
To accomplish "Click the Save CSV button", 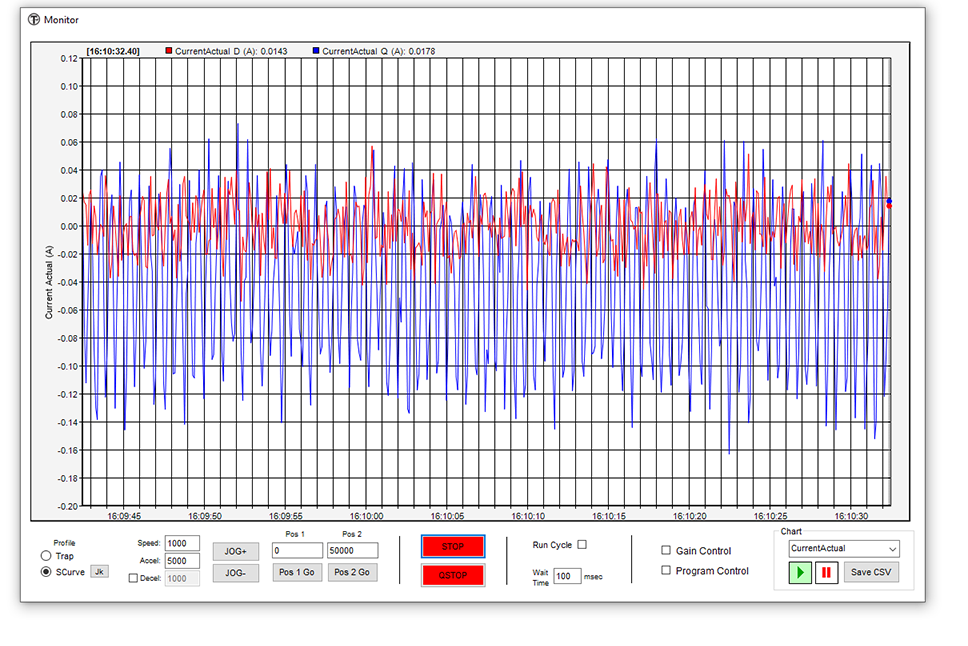I will pos(871,573).
